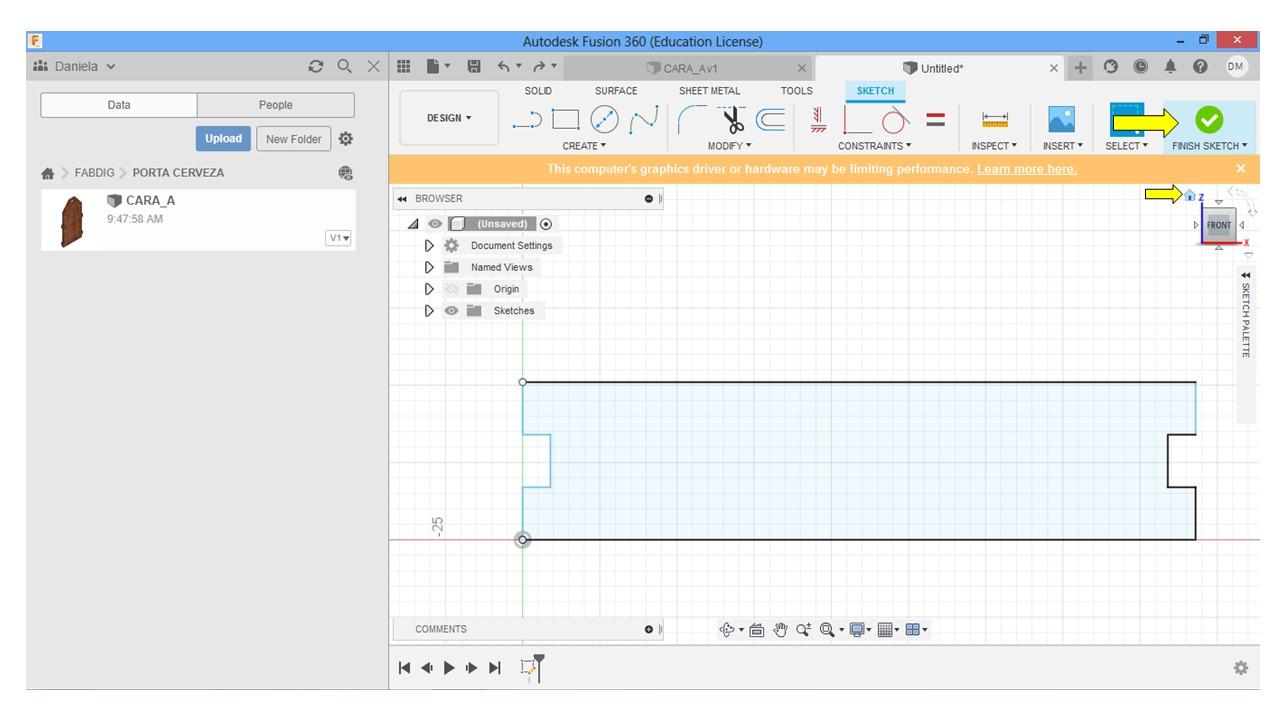Viewport: 1280px width, 720px height.
Task: Select the Line tool in the Create group
Action: click(x=527, y=120)
